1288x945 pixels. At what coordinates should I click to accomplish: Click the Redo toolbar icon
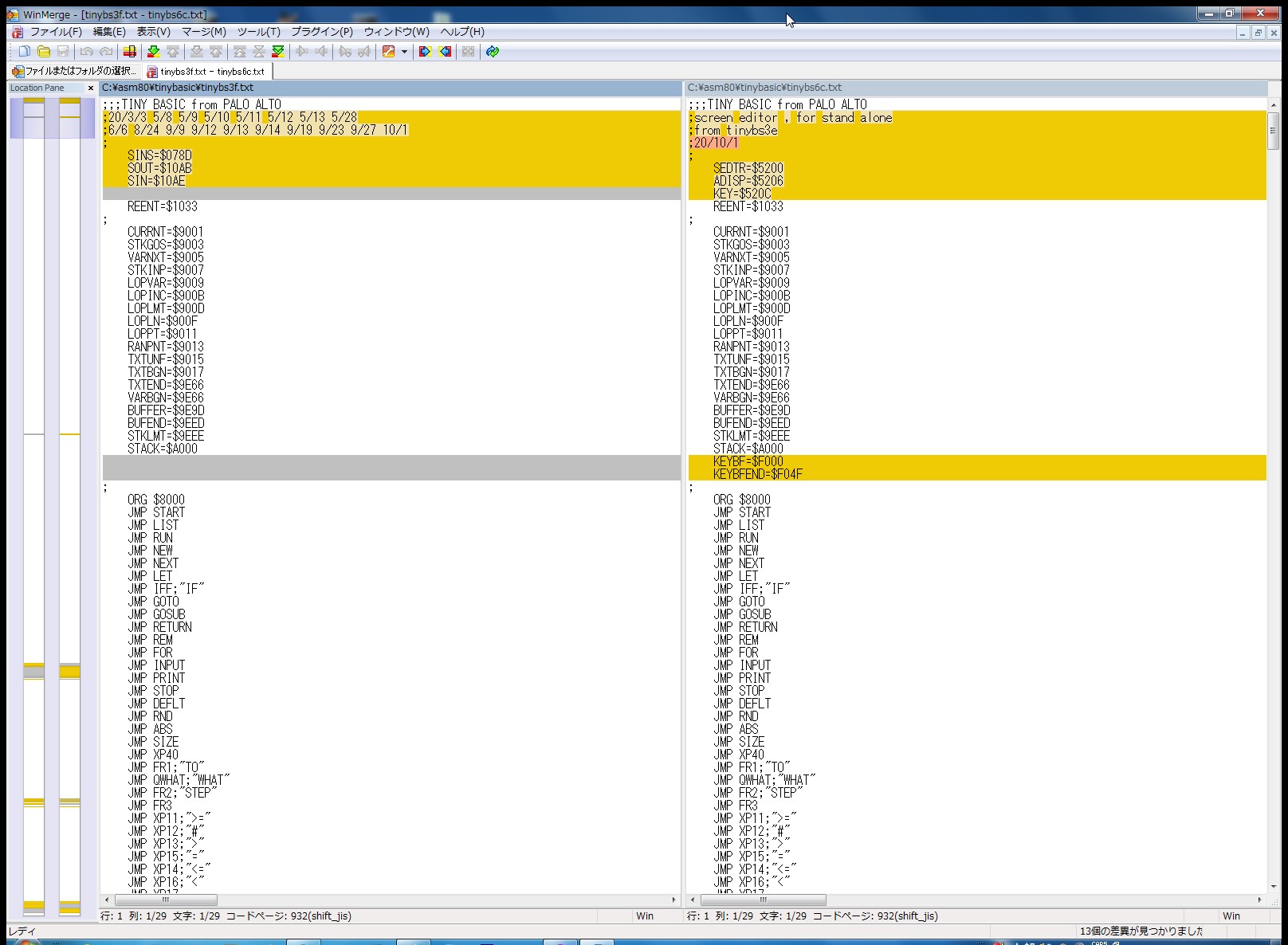[105, 52]
